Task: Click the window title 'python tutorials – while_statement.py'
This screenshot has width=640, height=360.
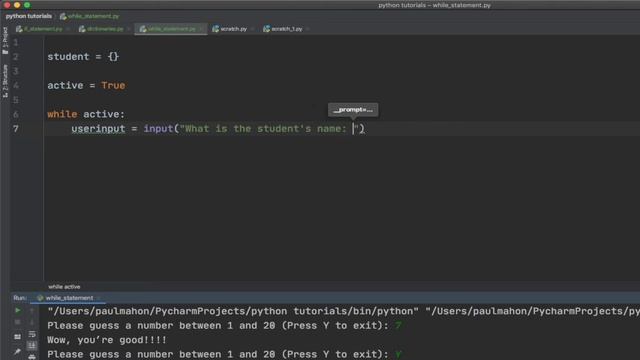Action: (434, 5)
